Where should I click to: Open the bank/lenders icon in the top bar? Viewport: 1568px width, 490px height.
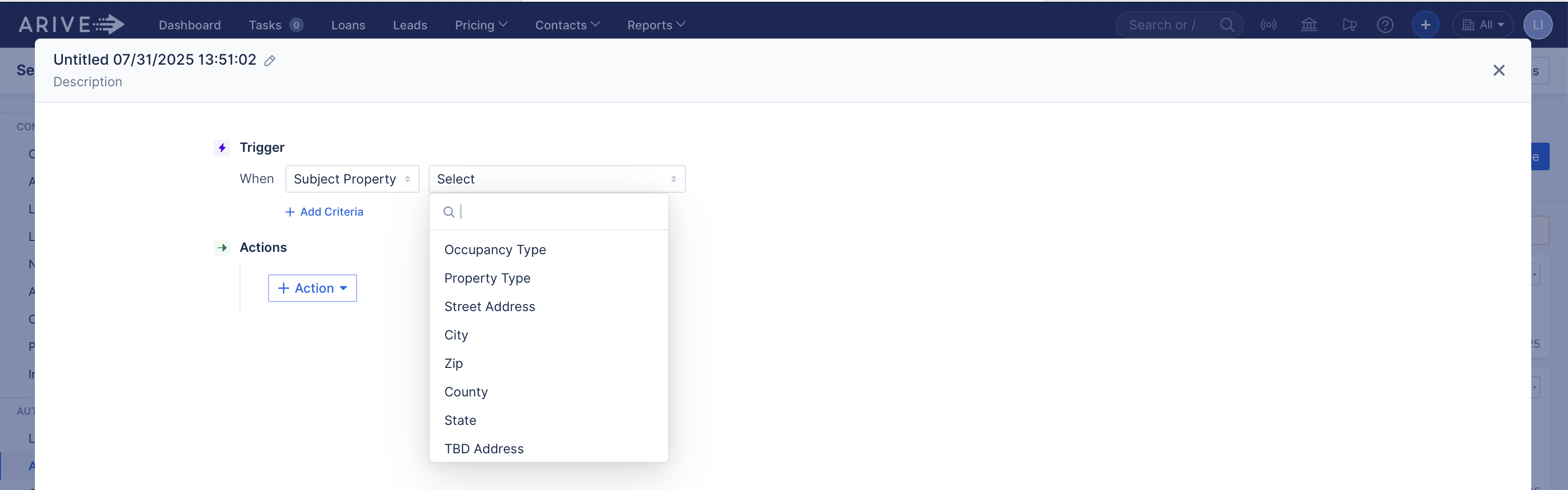1309,24
